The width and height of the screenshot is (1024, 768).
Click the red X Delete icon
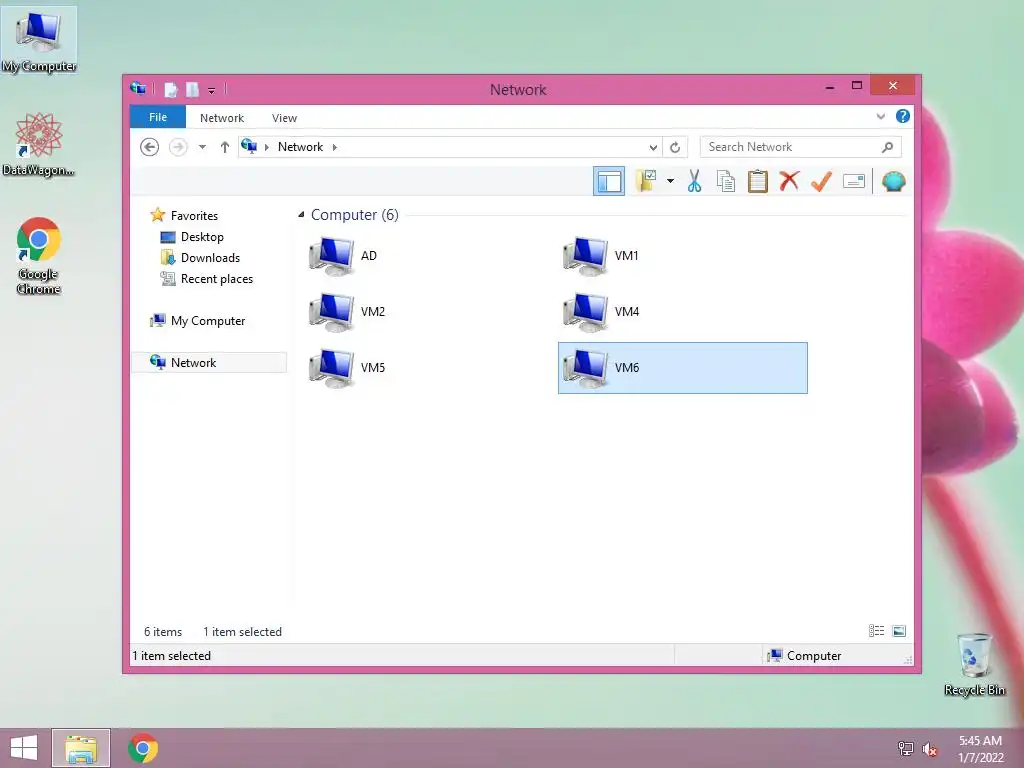[789, 181]
